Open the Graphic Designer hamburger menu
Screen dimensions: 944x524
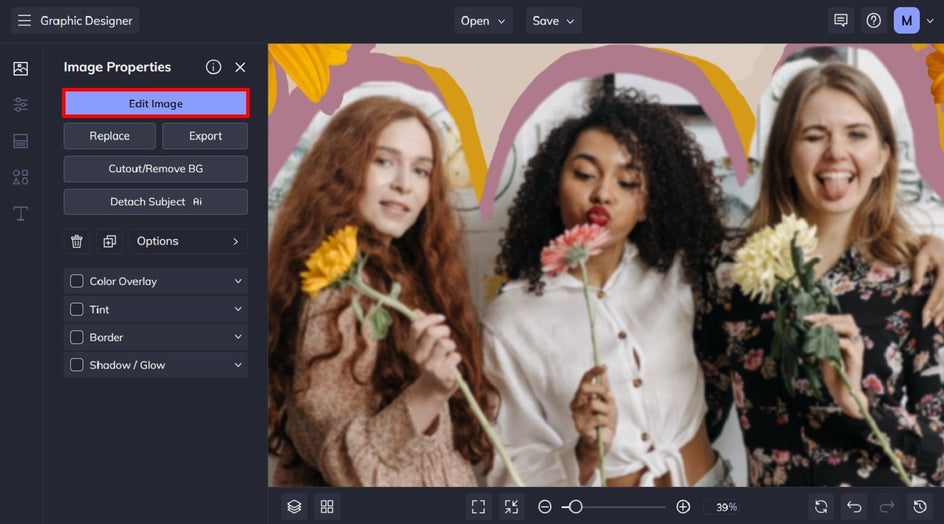pyautogui.click(x=24, y=21)
